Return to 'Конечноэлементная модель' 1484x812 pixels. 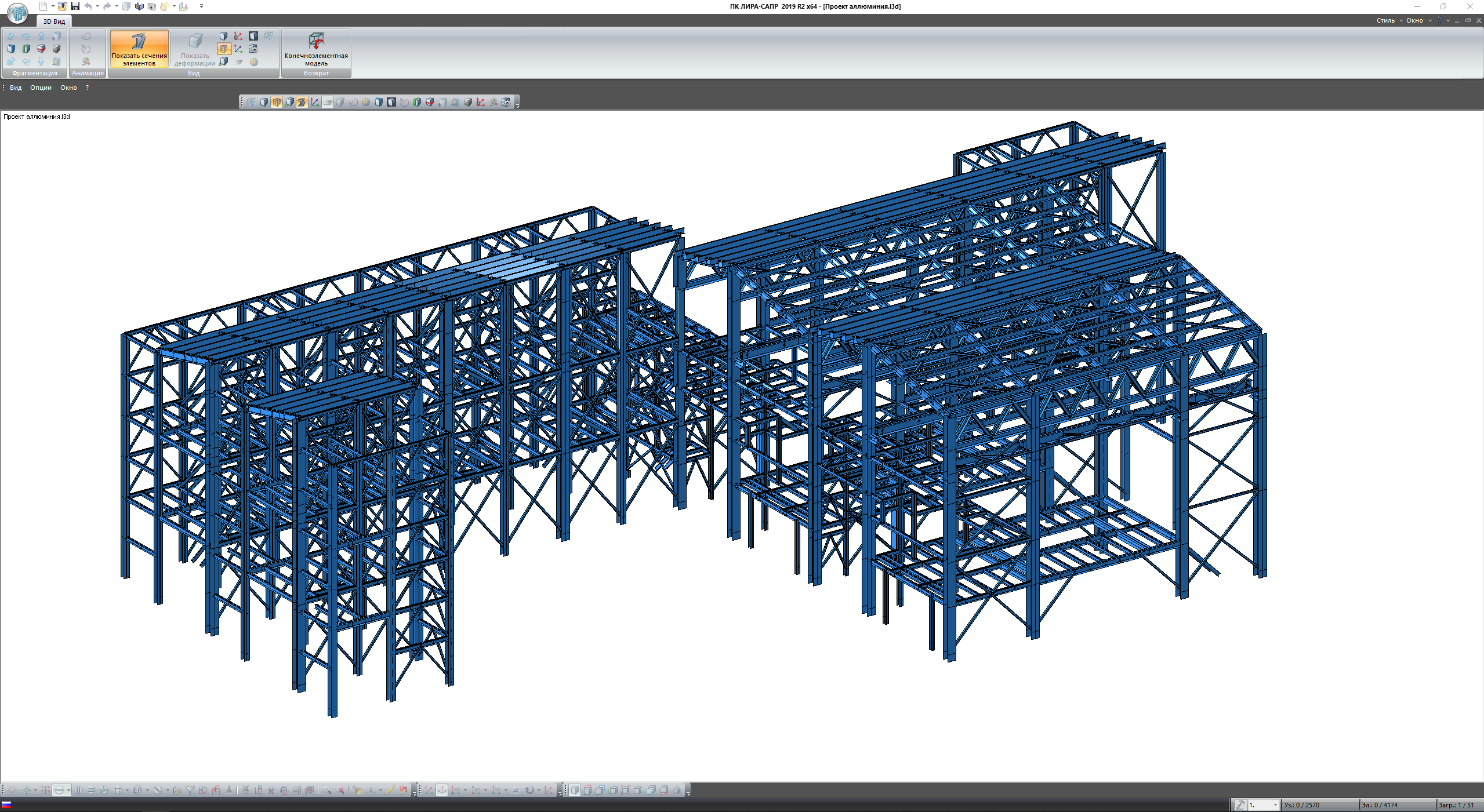[316, 49]
